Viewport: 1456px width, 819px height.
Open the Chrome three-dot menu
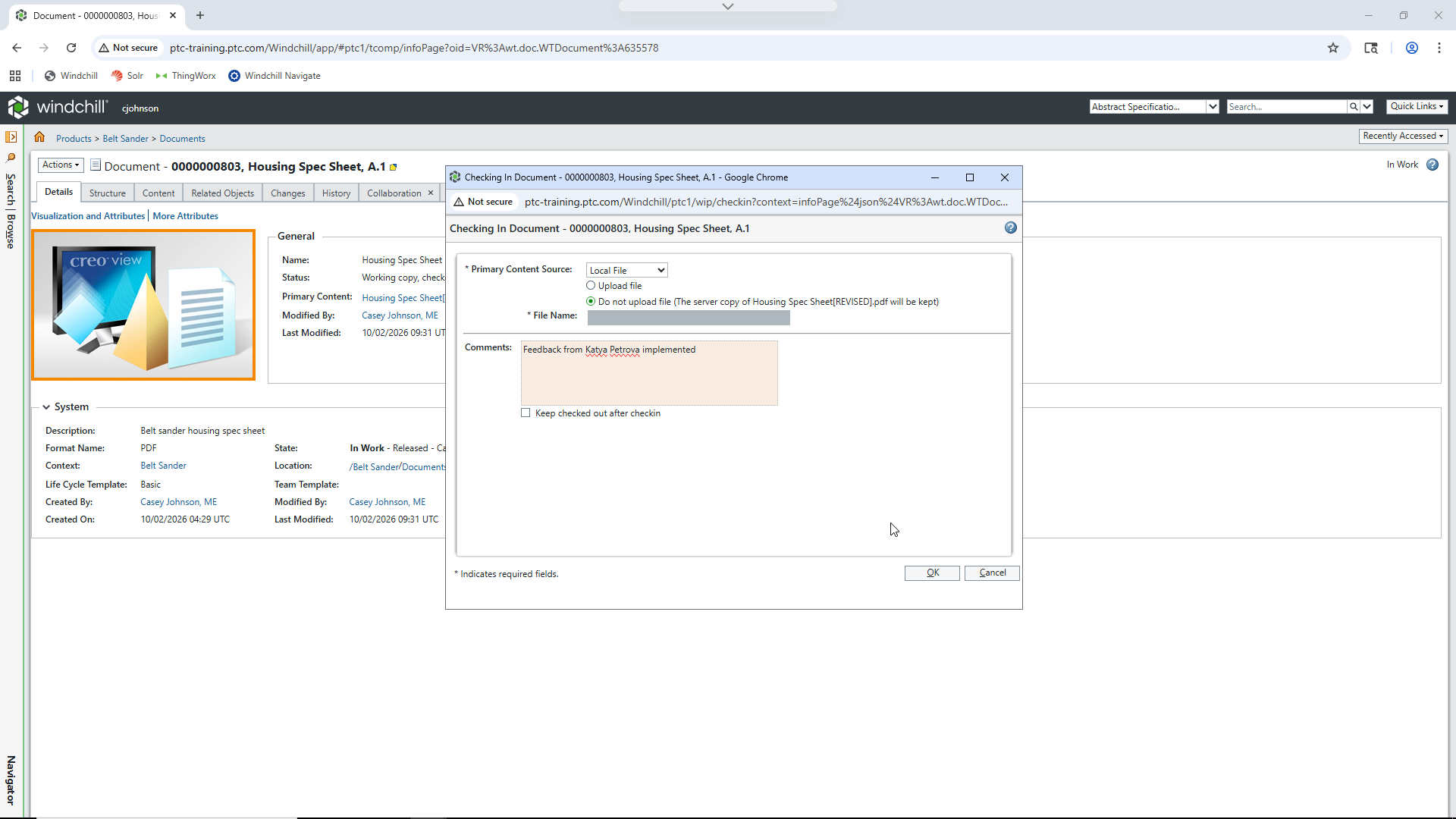pos(1439,48)
